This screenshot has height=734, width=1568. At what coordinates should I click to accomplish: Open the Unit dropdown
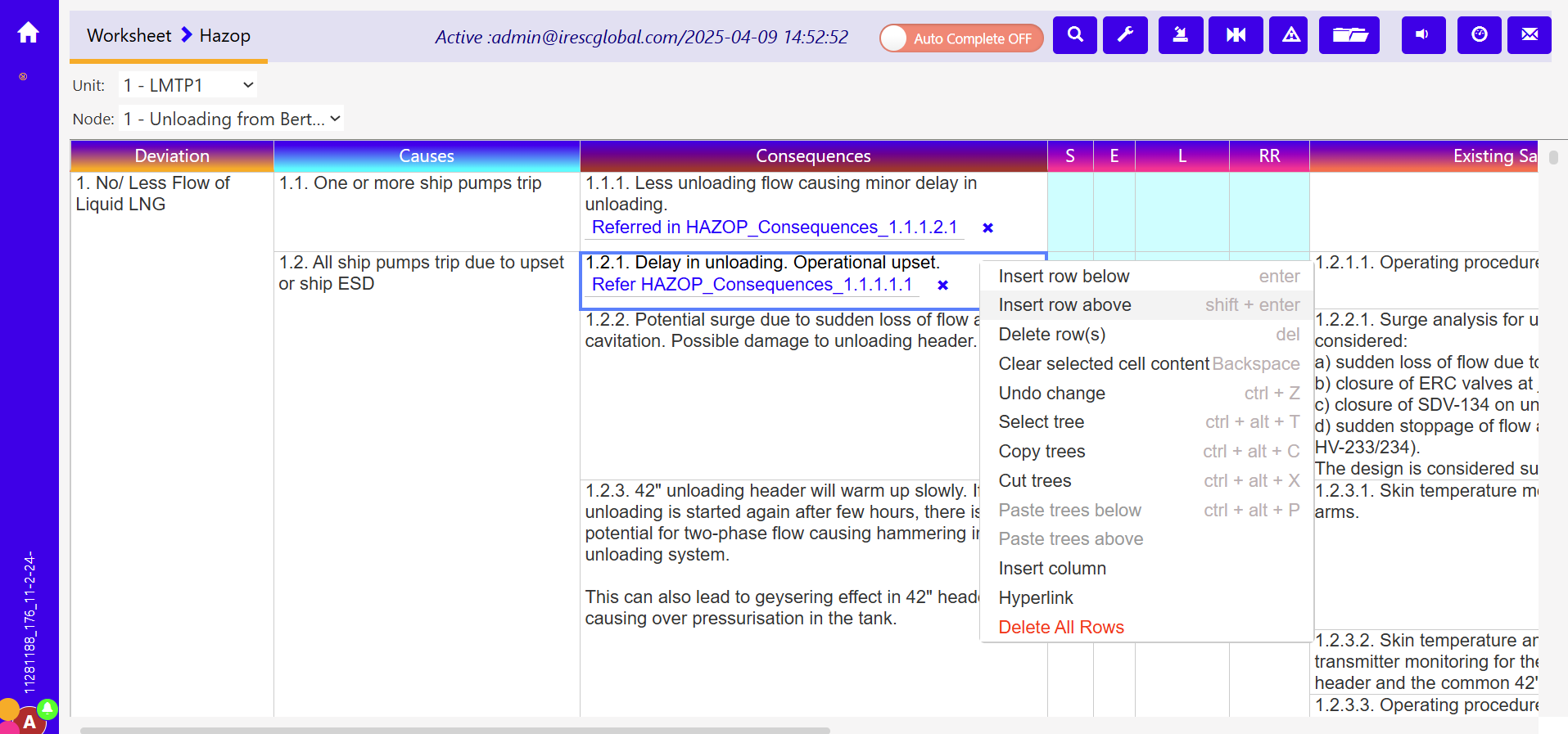point(188,85)
